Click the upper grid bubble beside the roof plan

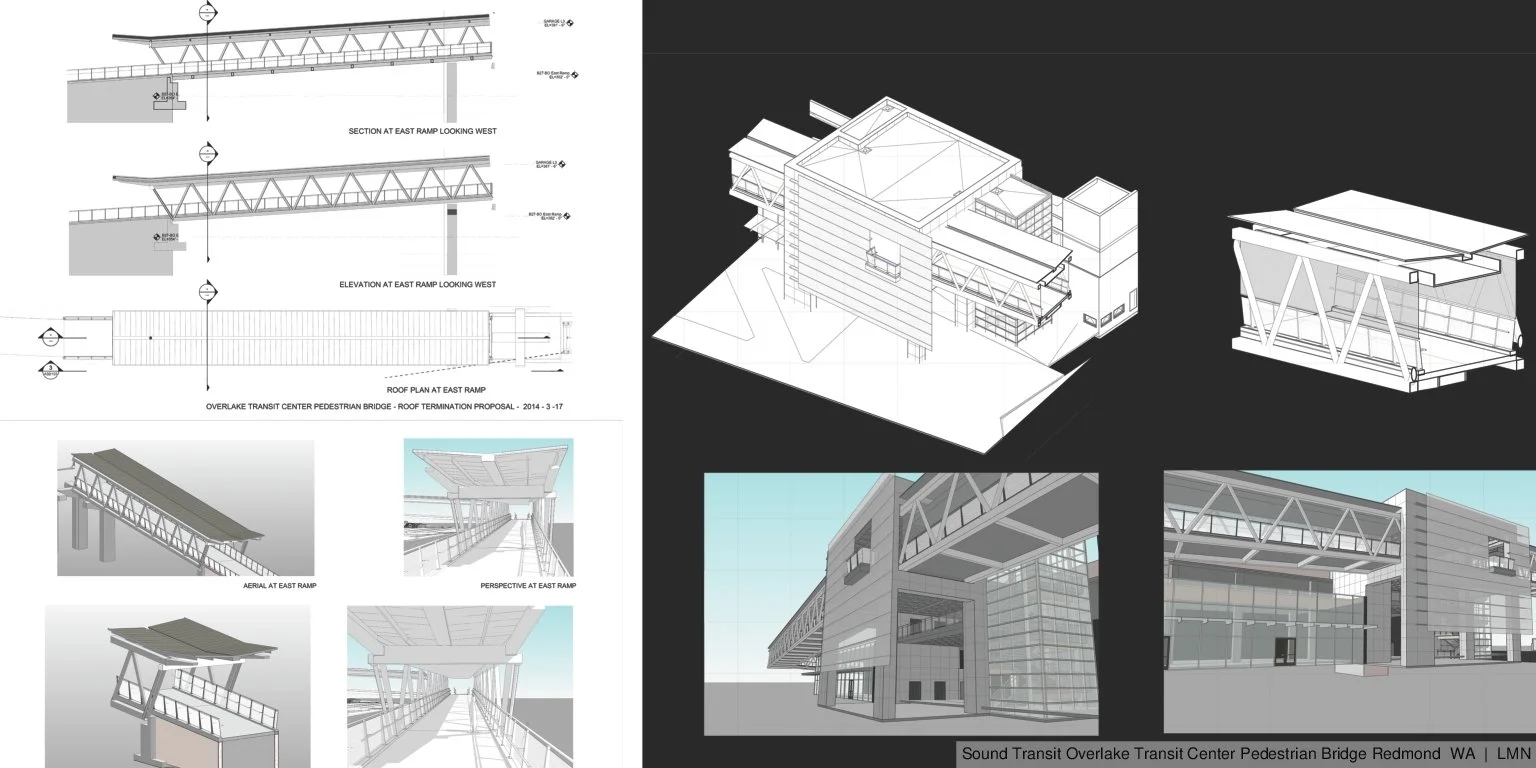click(x=50, y=336)
